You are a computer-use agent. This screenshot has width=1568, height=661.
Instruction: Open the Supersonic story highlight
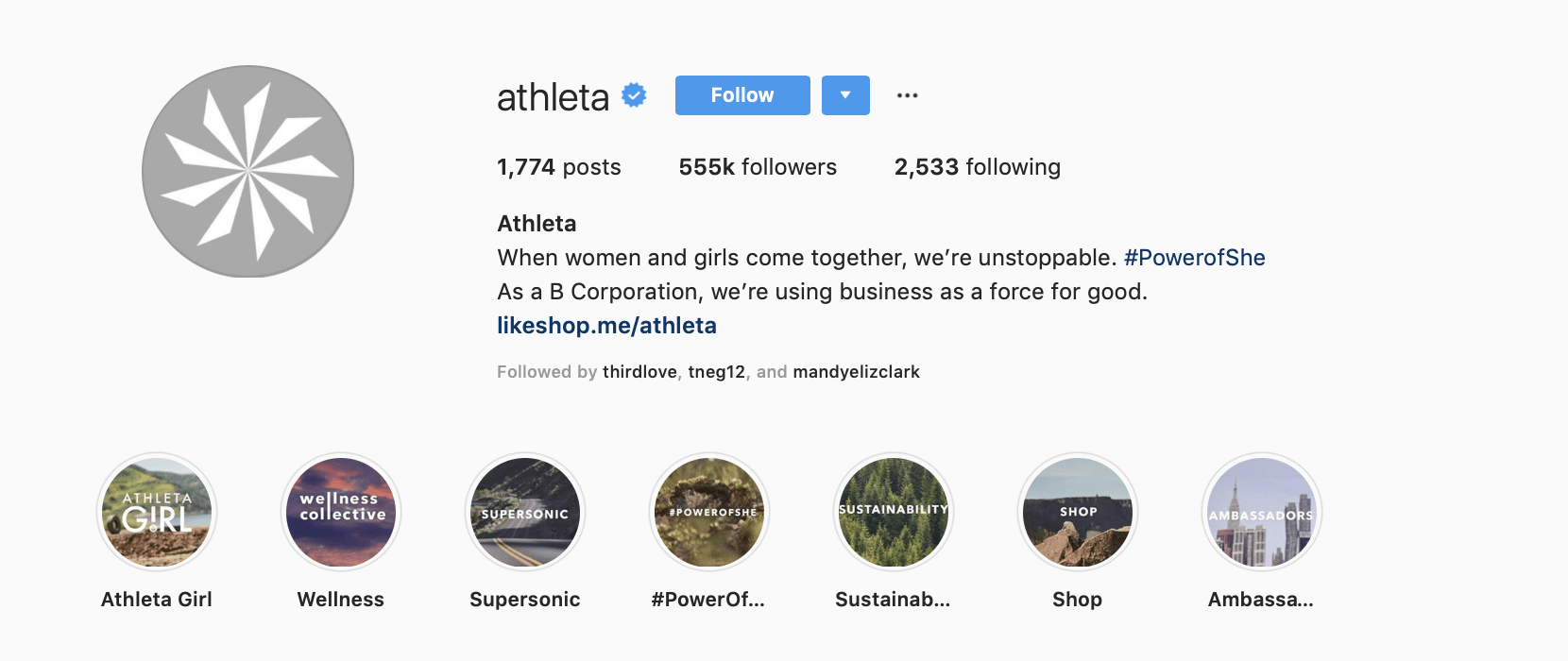click(x=525, y=513)
